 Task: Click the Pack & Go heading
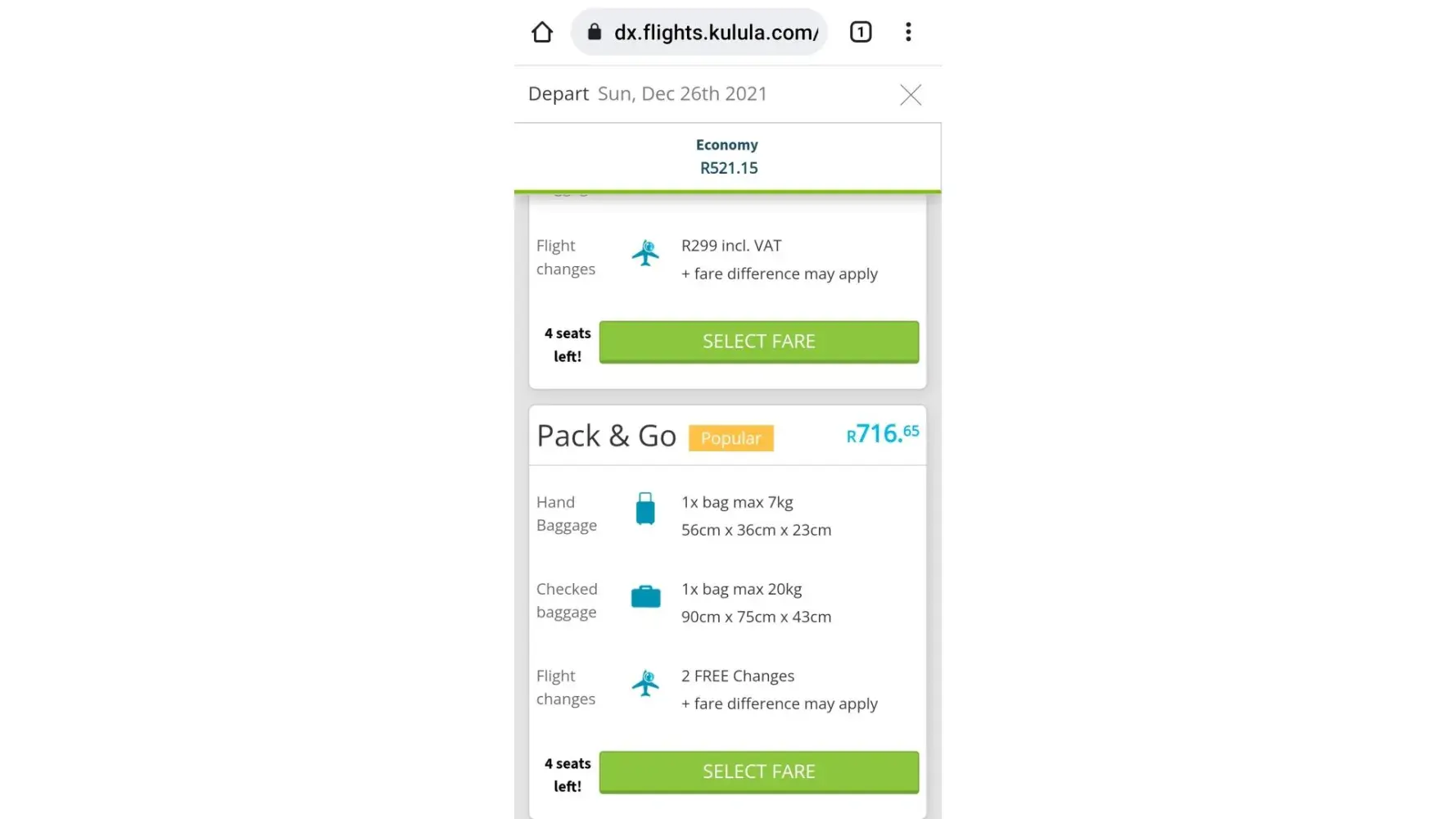pyautogui.click(x=606, y=436)
